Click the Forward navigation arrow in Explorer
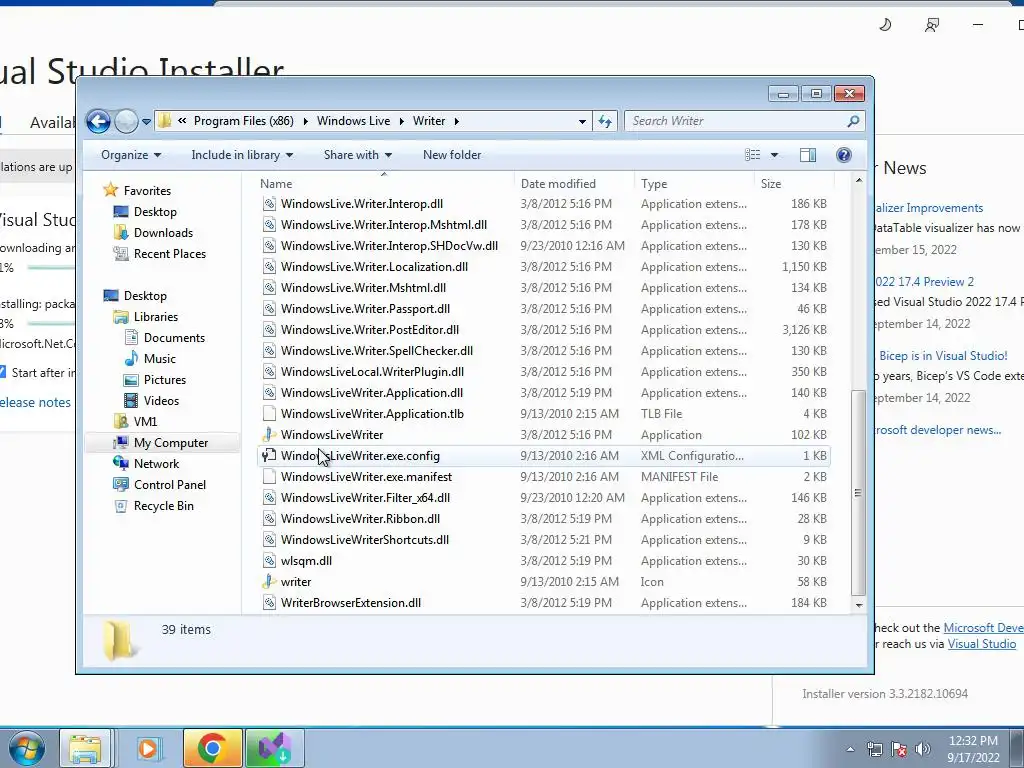 pos(126,121)
